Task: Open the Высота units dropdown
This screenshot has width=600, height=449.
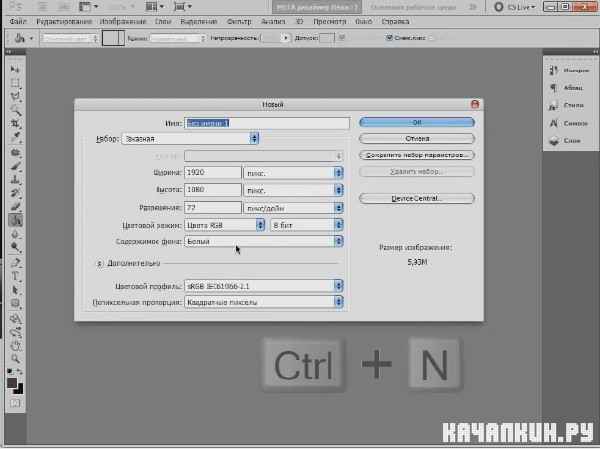Action: [293, 190]
